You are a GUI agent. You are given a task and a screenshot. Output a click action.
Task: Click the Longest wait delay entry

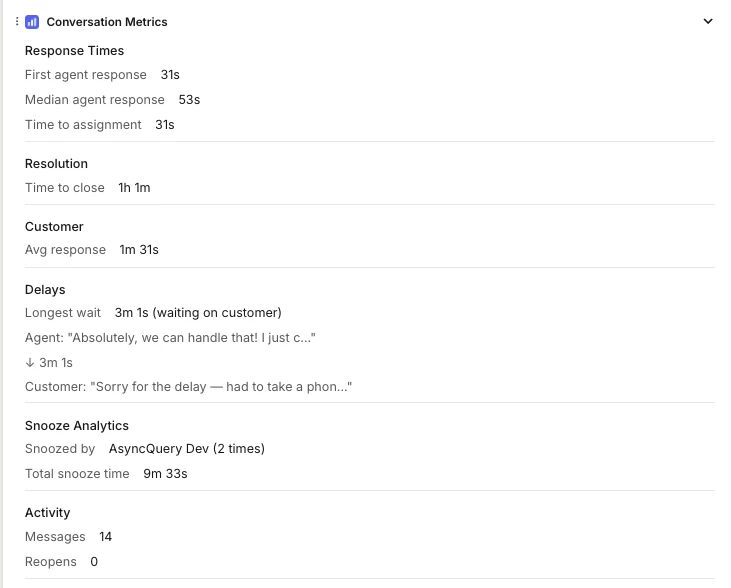coord(153,313)
